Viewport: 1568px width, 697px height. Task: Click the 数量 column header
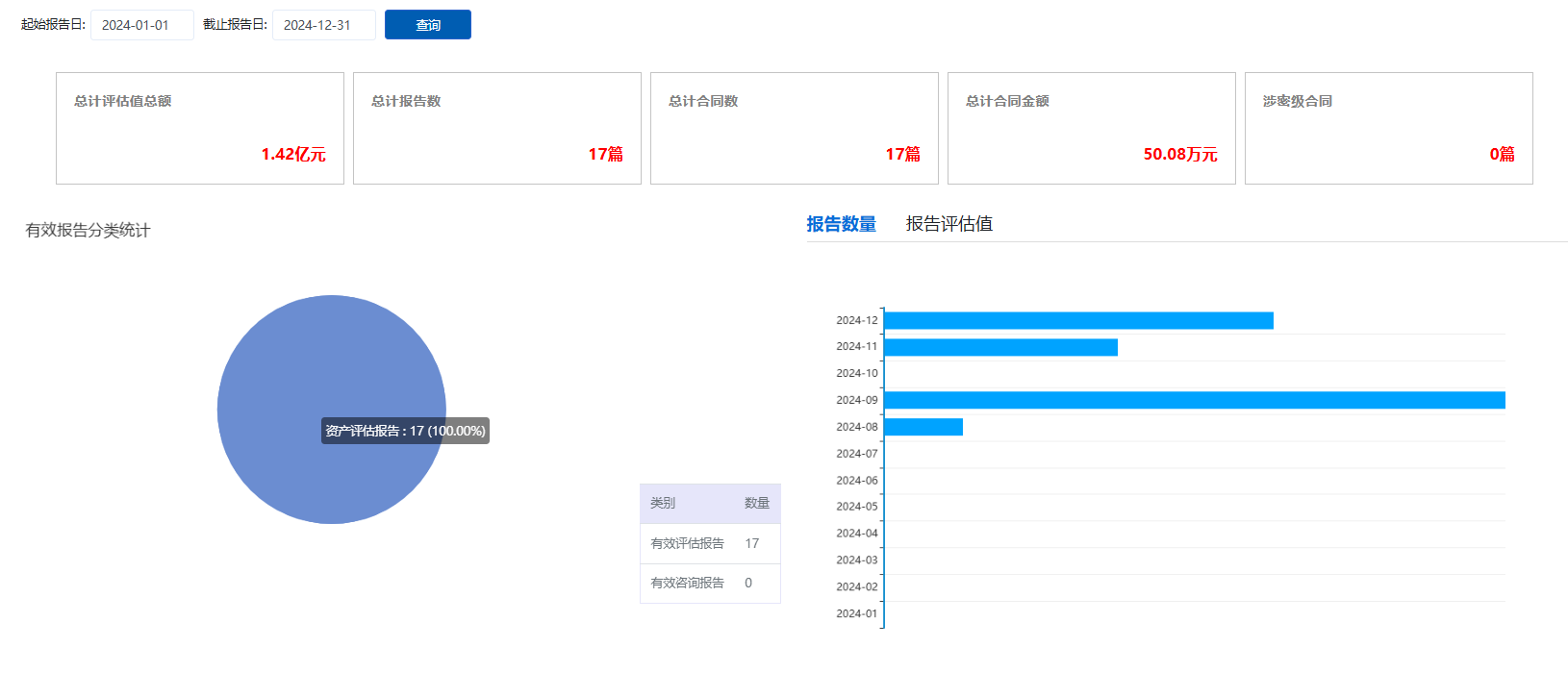[756, 503]
